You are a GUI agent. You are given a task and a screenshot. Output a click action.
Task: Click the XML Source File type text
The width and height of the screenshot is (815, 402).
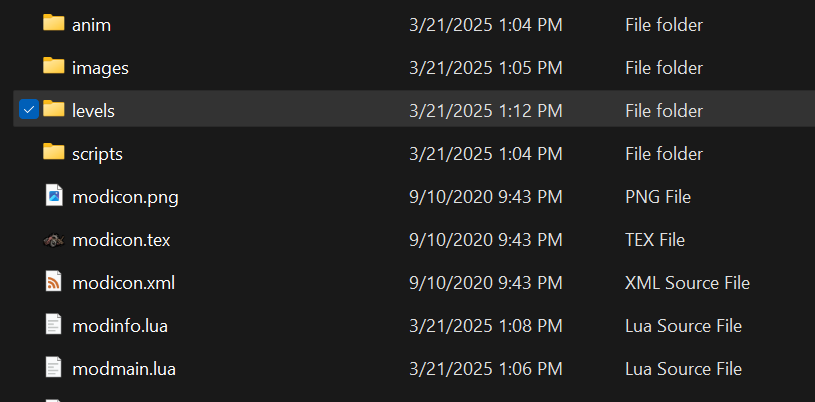tap(687, 283)
